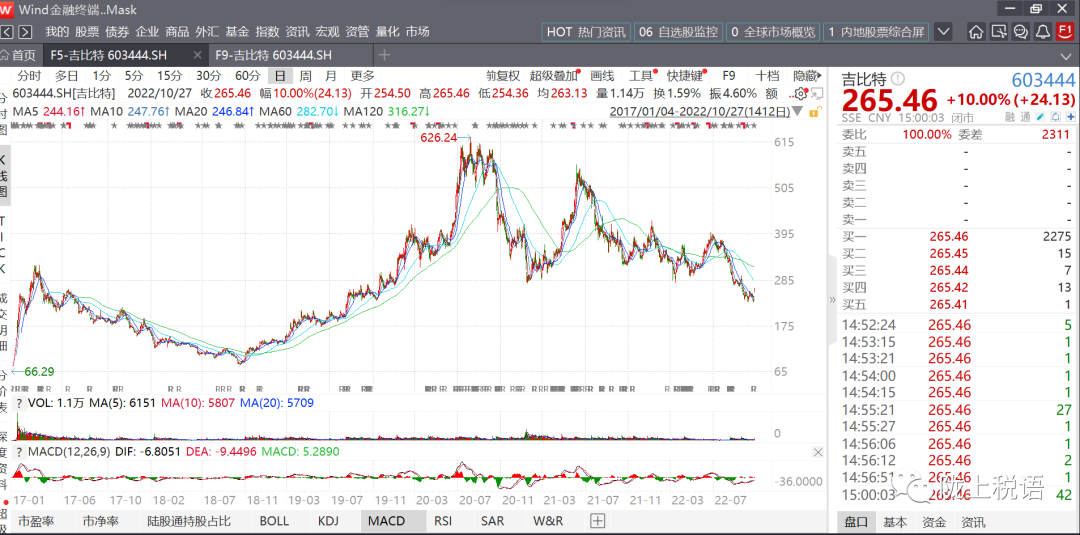Expand the quick-access screens dropdown arrow
This screenshot has width=1080, height=535.
tap(944, 32)
